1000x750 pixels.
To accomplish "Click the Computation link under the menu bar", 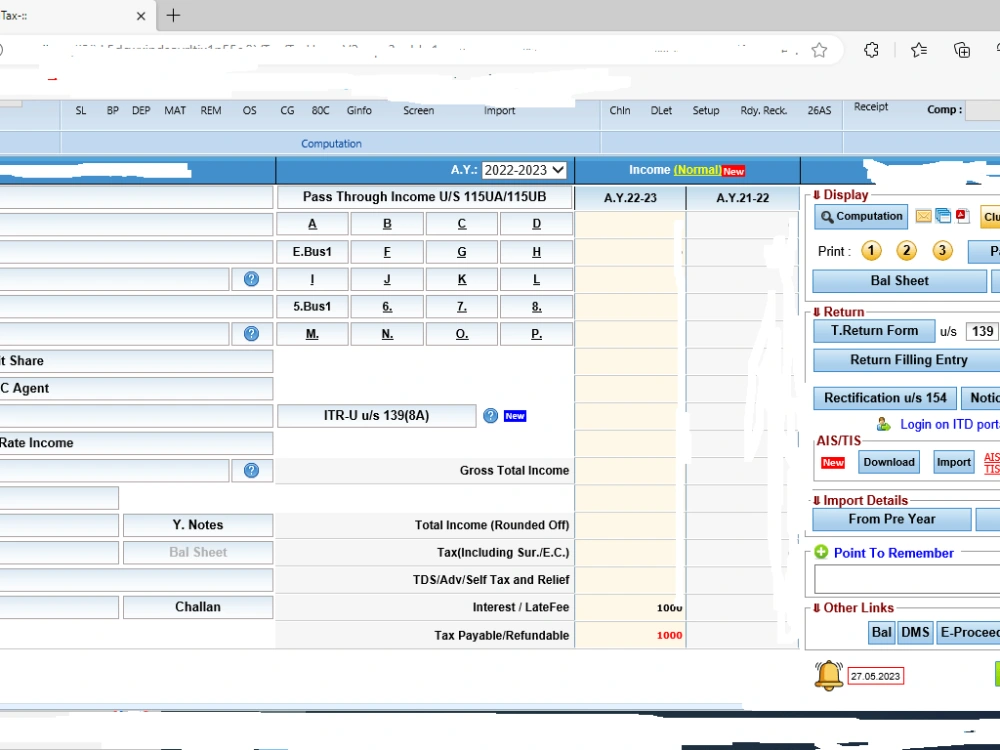I will tap(331, 143).
